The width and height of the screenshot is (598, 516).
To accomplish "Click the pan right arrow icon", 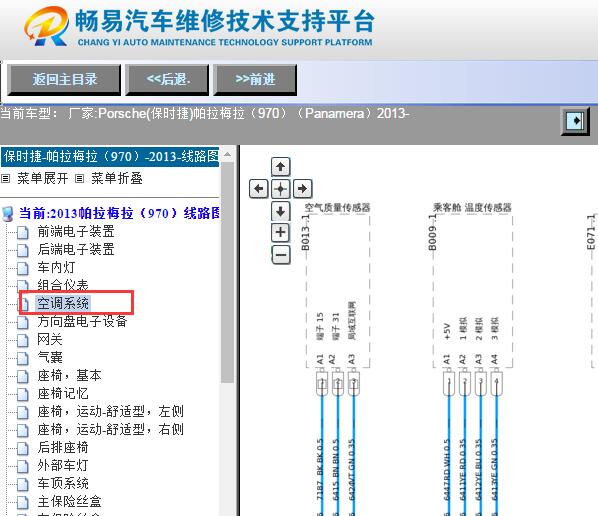I will (x=302, y=188).
